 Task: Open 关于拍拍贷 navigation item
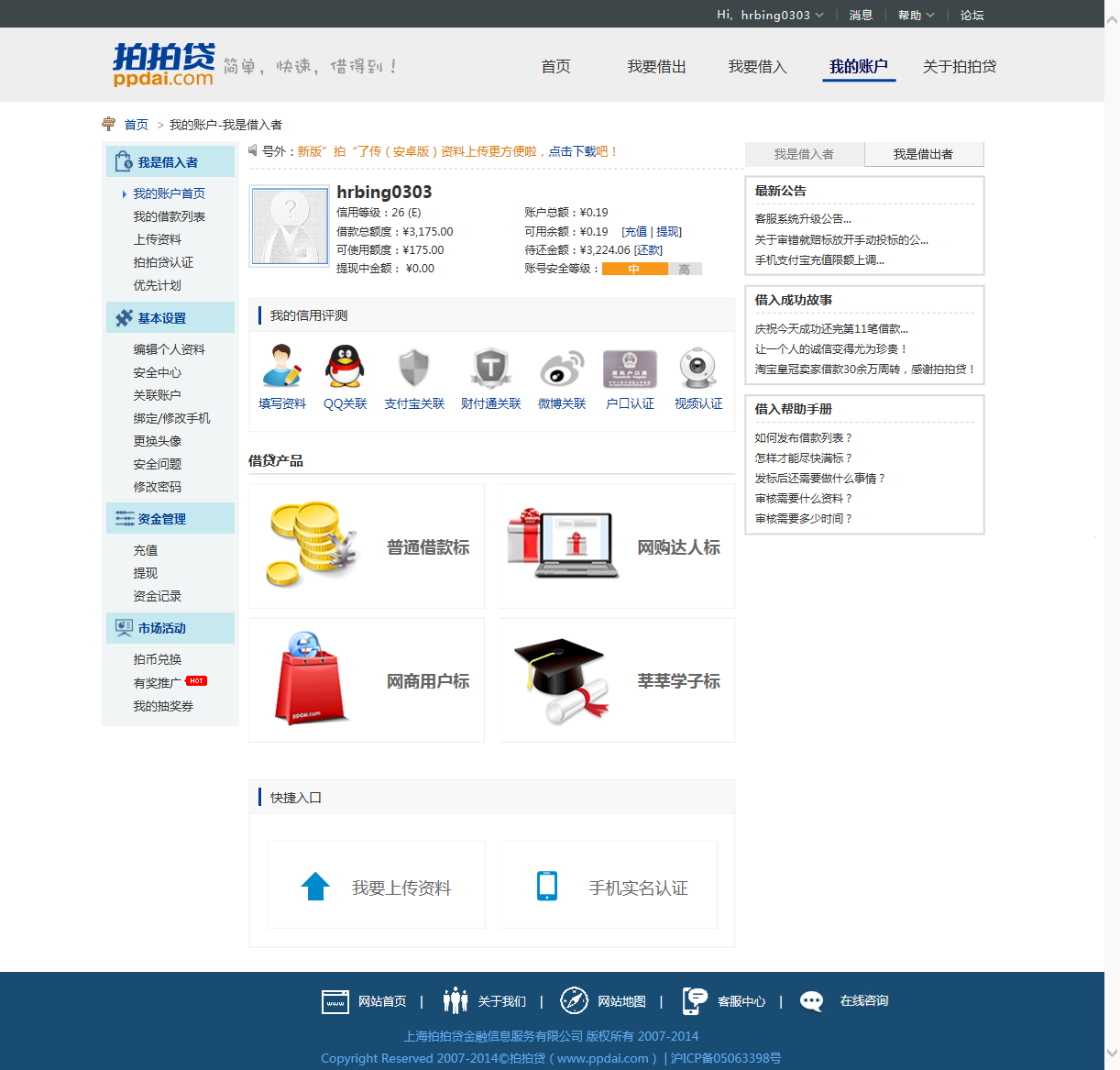pos(960,66)
